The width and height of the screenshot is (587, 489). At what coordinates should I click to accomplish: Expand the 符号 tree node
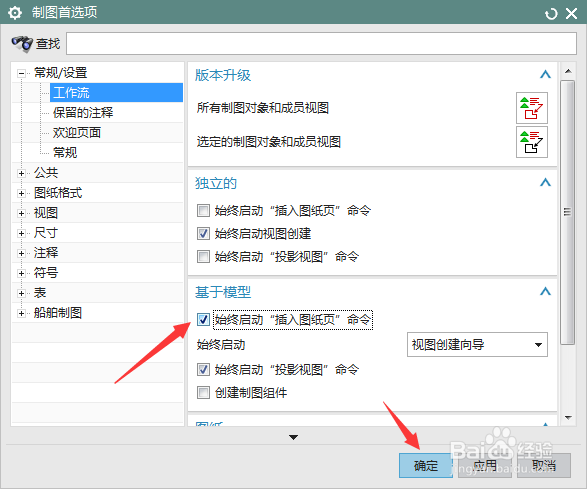click(21, 273)
